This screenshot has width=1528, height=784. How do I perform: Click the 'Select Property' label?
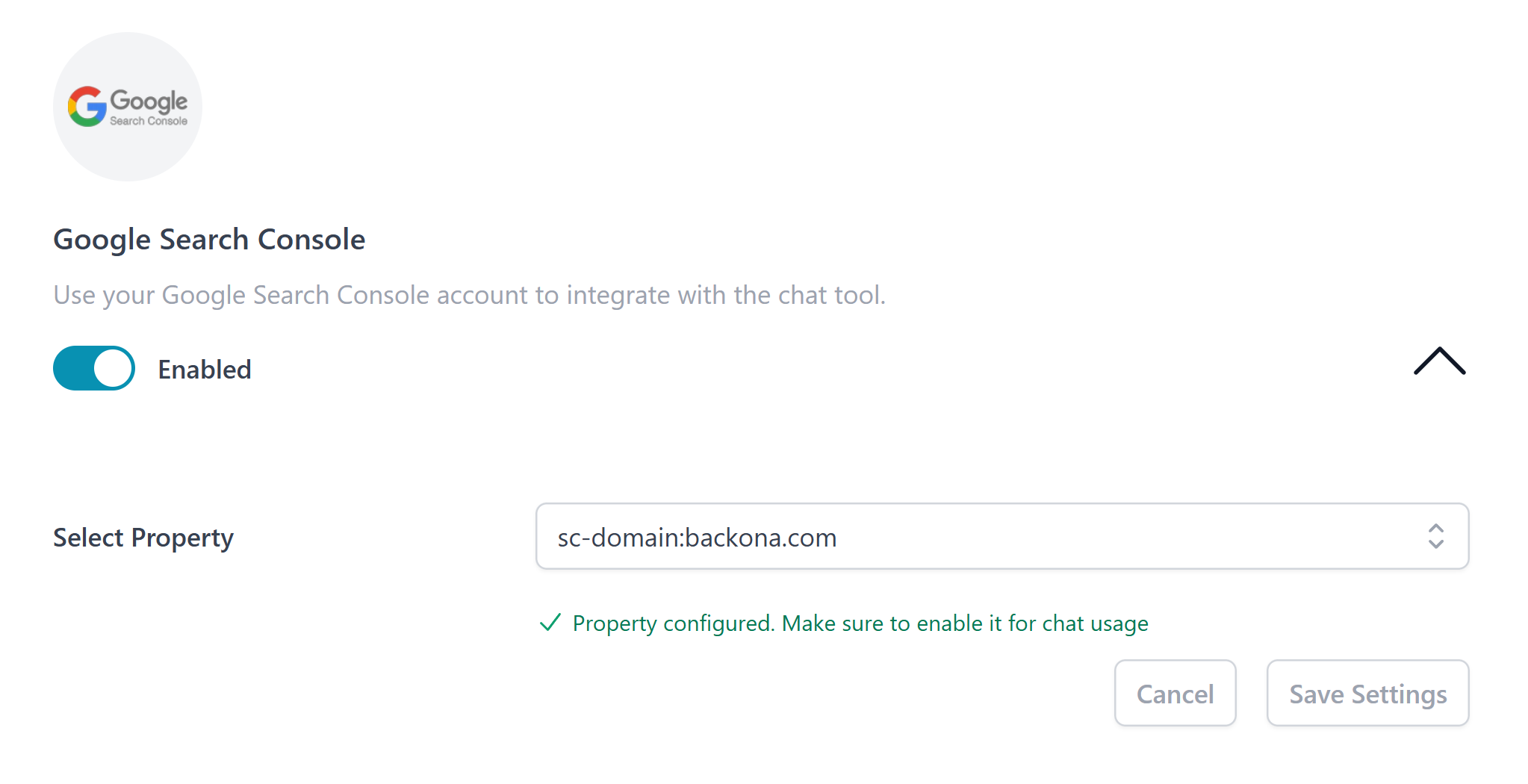143,538
